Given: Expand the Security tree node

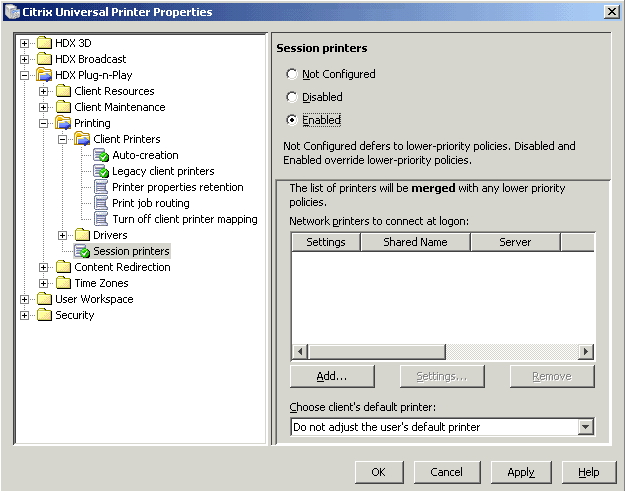Looking at the screenshot, I should pyautogui.click(x=24, y=315).
